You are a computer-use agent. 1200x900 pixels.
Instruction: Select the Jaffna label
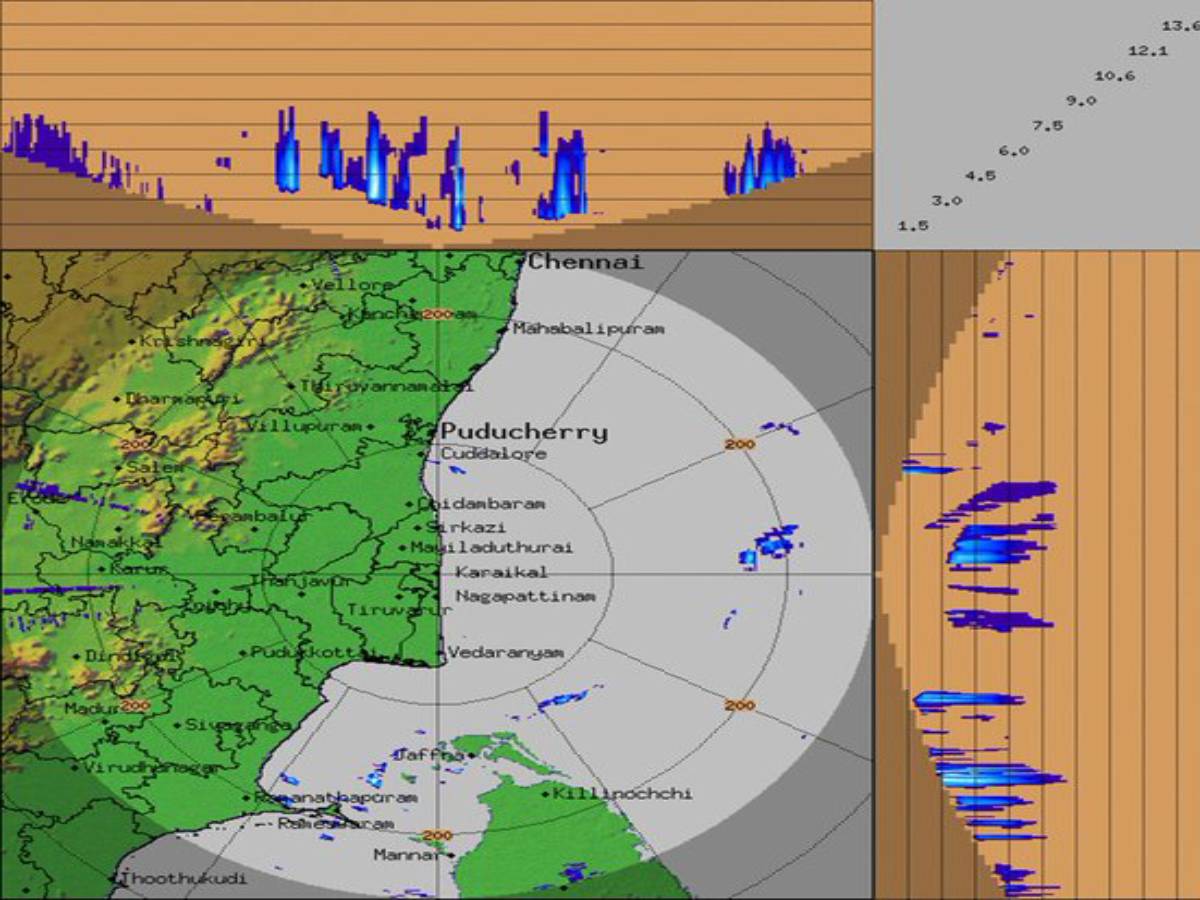pyautogui.click(x=429, y=756)
